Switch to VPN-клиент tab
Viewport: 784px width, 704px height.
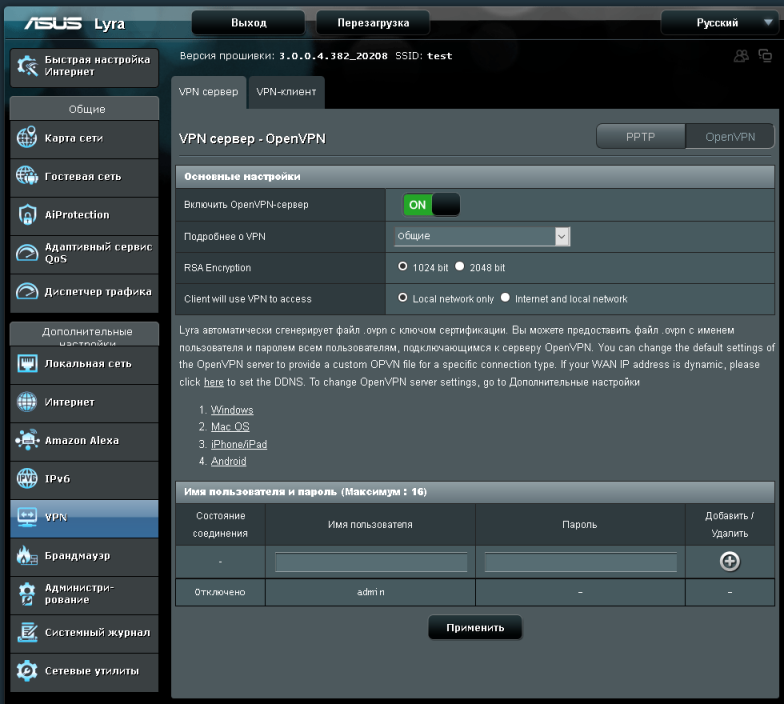pos(286,92)
